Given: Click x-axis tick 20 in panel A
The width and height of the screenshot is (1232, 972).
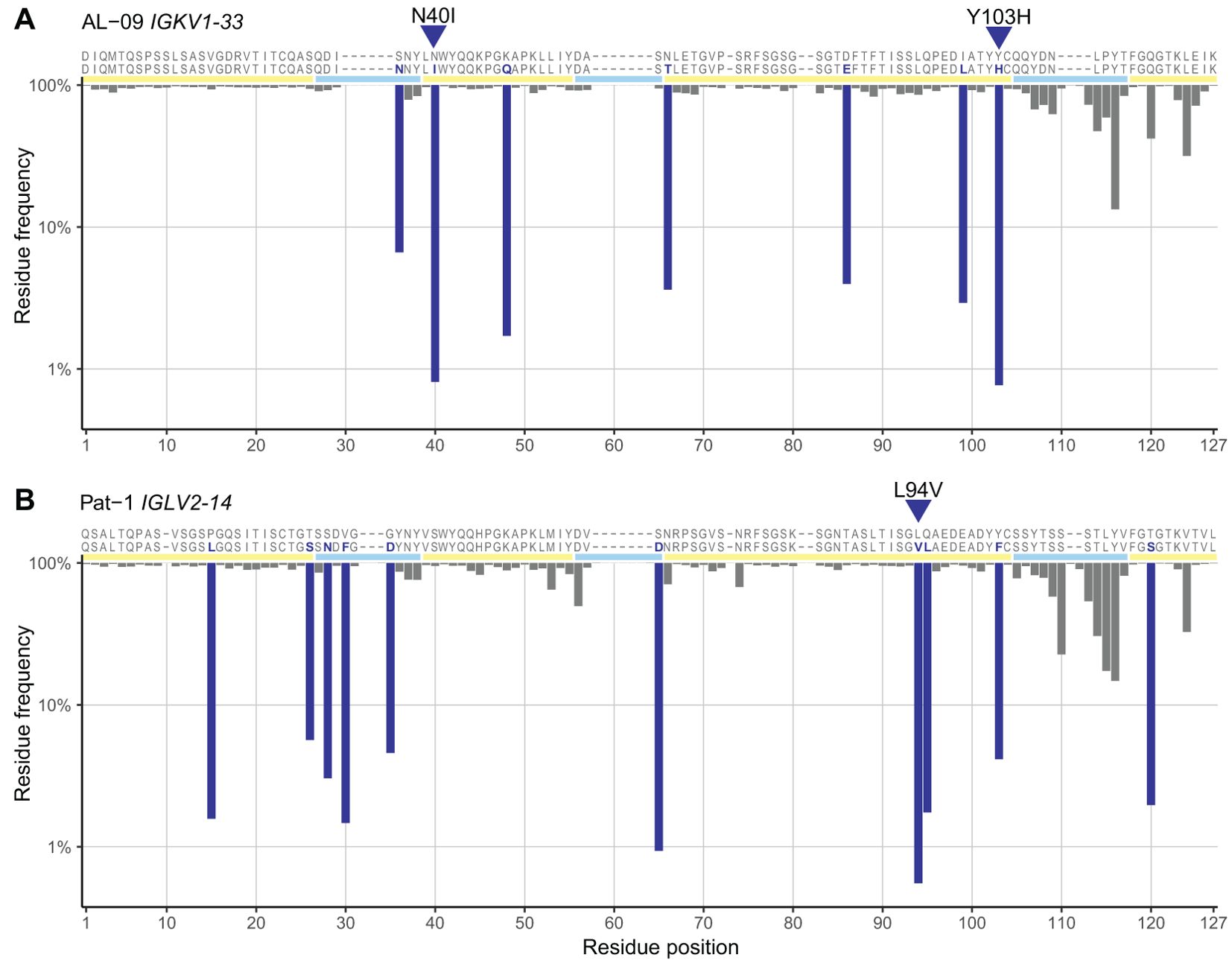Looking at the screenshot, I should tap(256, 445).
